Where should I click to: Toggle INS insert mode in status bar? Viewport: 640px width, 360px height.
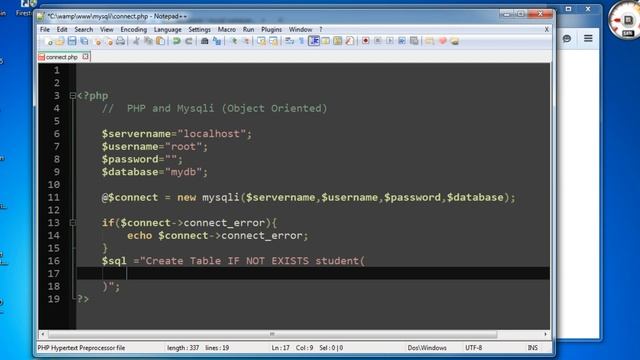[x=532, y=348]
